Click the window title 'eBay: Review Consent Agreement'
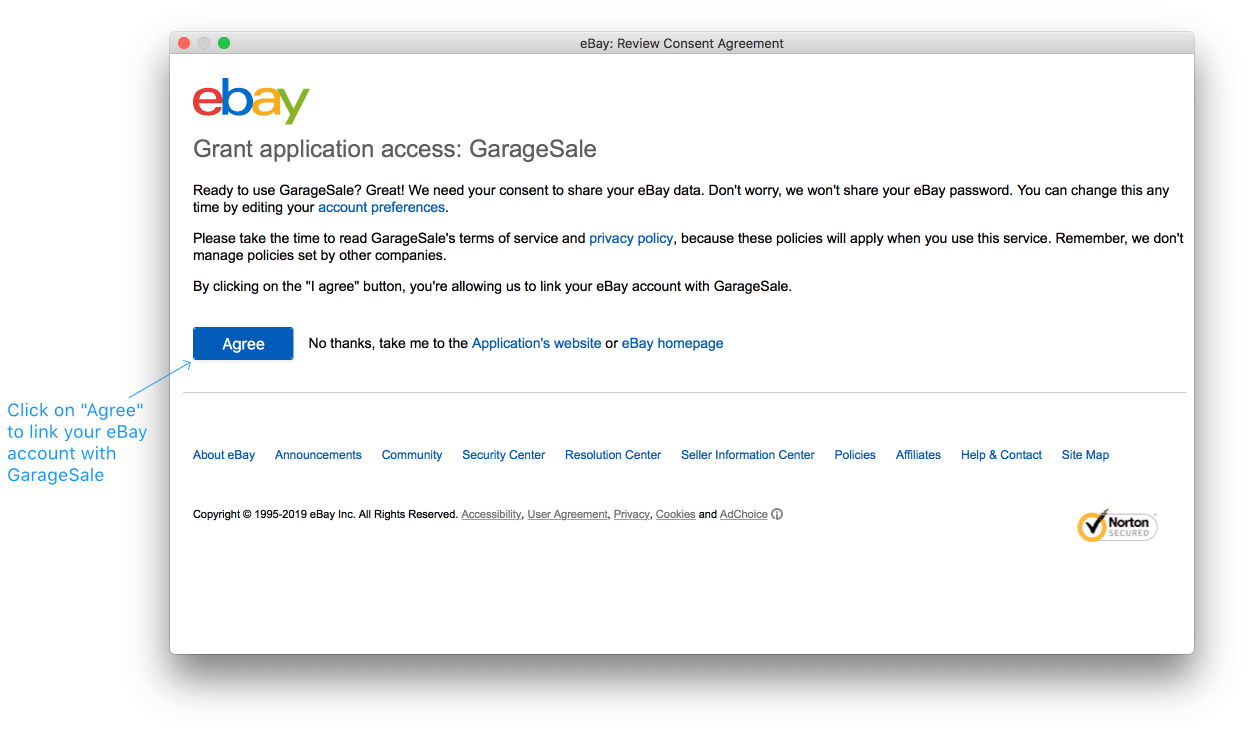Viewport: 1250px width, 734px height. click(x=682, y=43)
